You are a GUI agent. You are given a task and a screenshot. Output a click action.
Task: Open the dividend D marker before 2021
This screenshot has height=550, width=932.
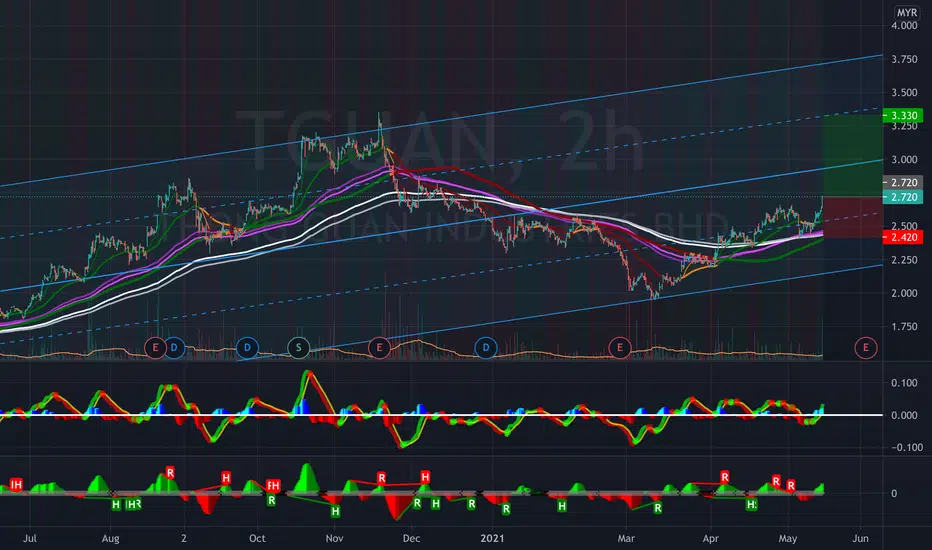(x=486, y=347)
